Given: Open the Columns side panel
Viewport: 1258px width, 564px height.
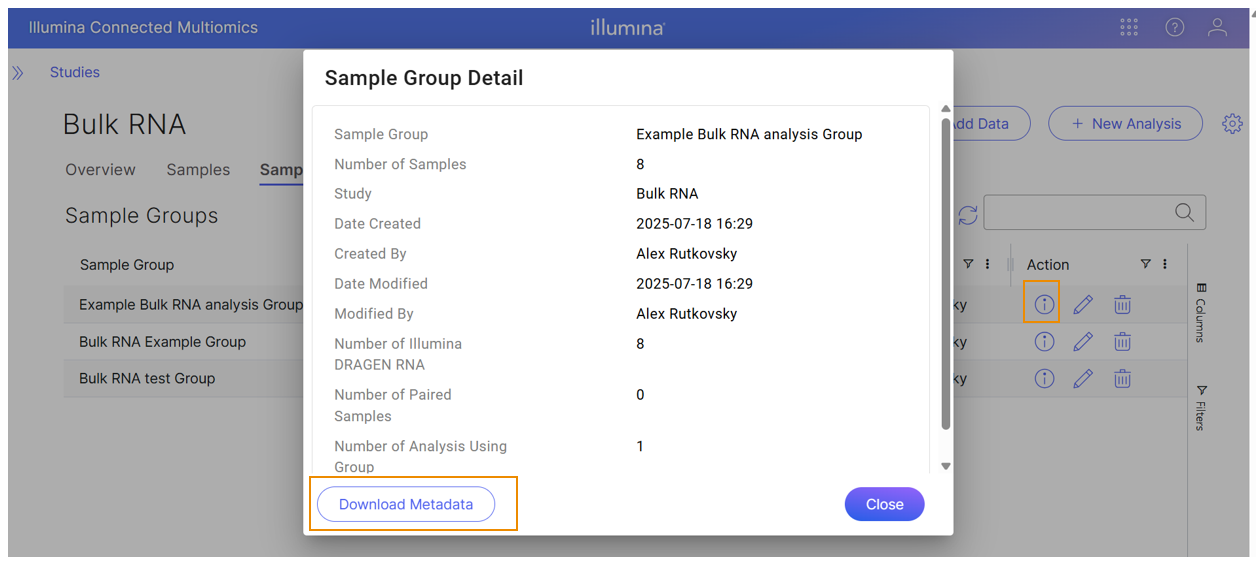Looking at the screenshot, I should click(x=1201, y=313).
